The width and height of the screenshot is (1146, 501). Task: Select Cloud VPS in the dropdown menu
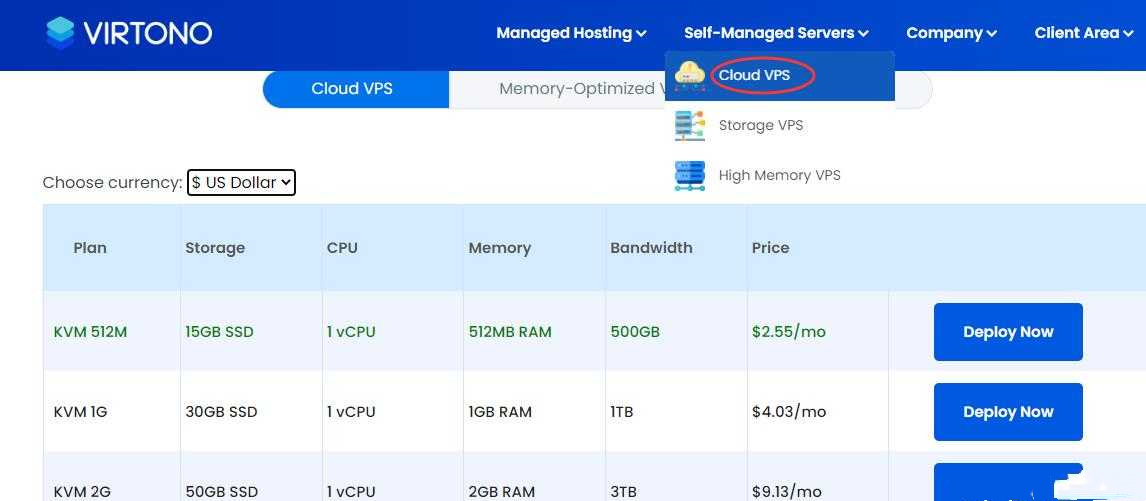(x=780, y=75)
